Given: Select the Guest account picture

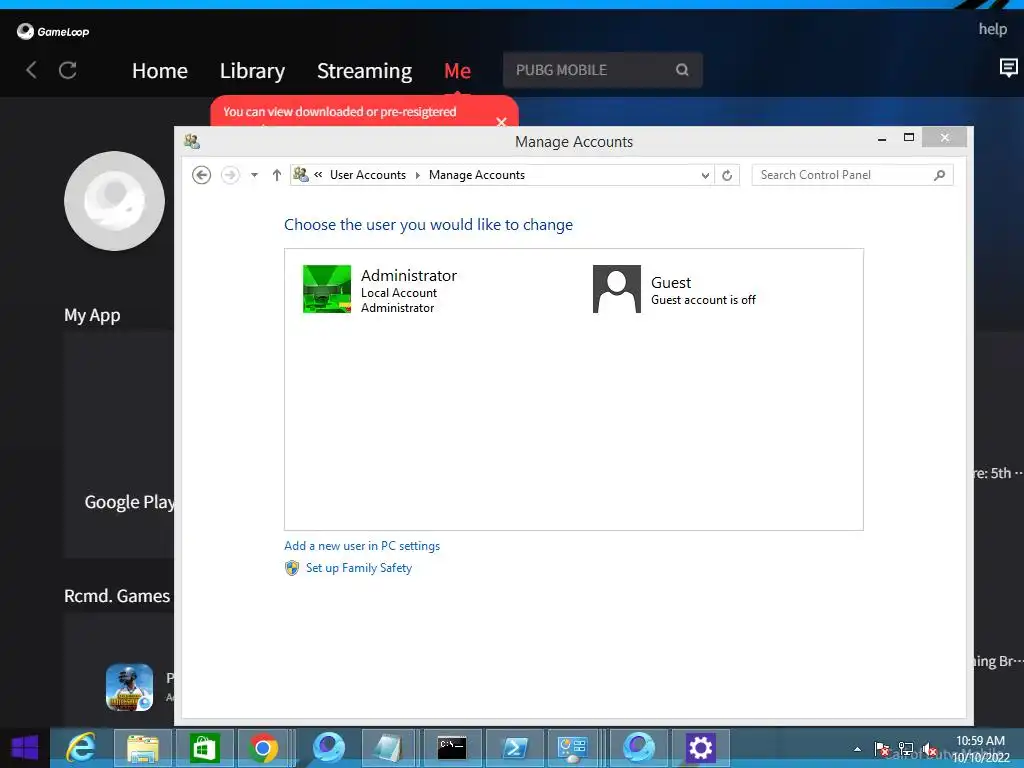Looking at the screenshot, I should (616, 289).
